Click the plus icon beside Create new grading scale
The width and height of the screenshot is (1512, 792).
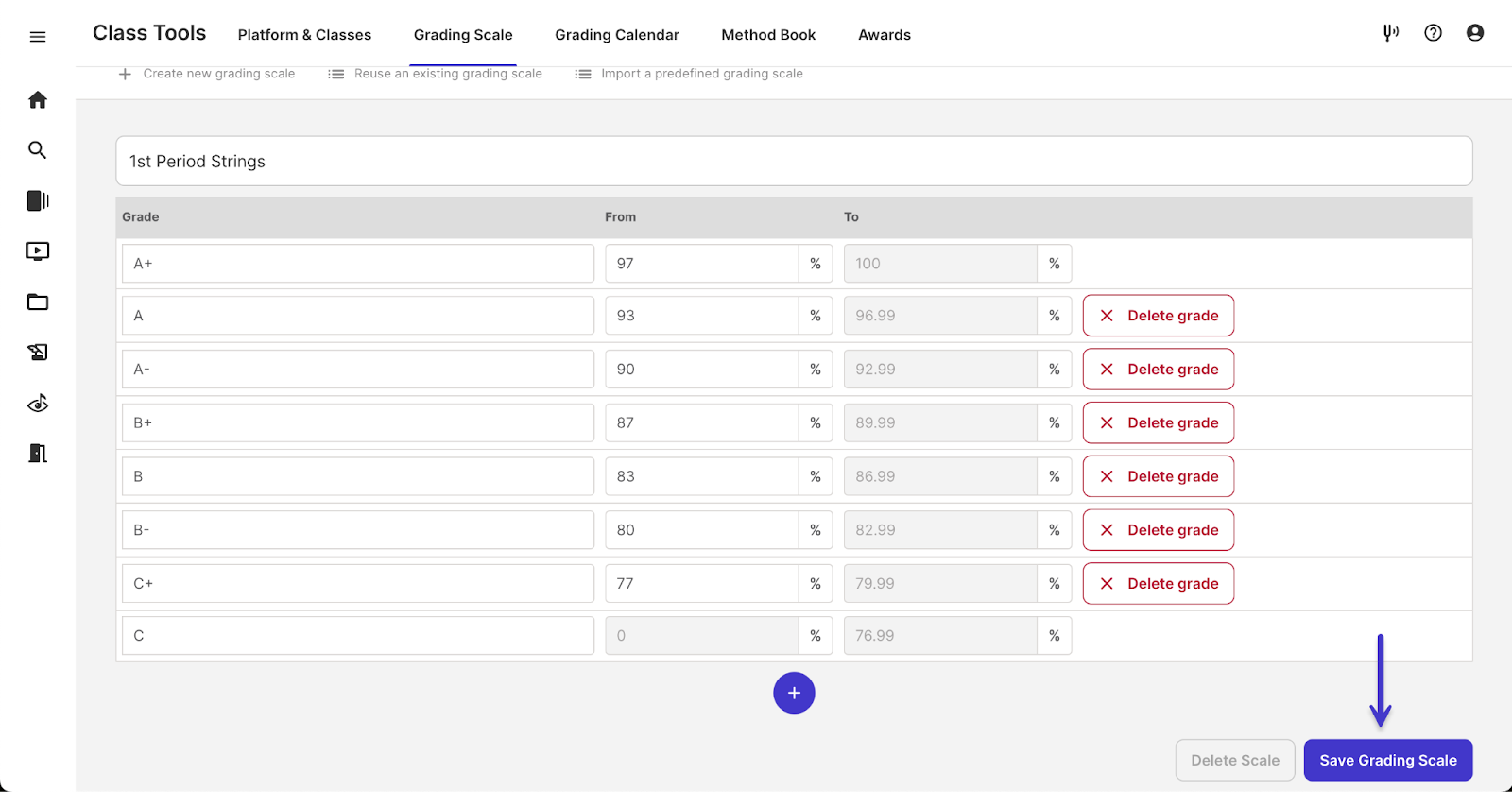click(x=125, y=74)
